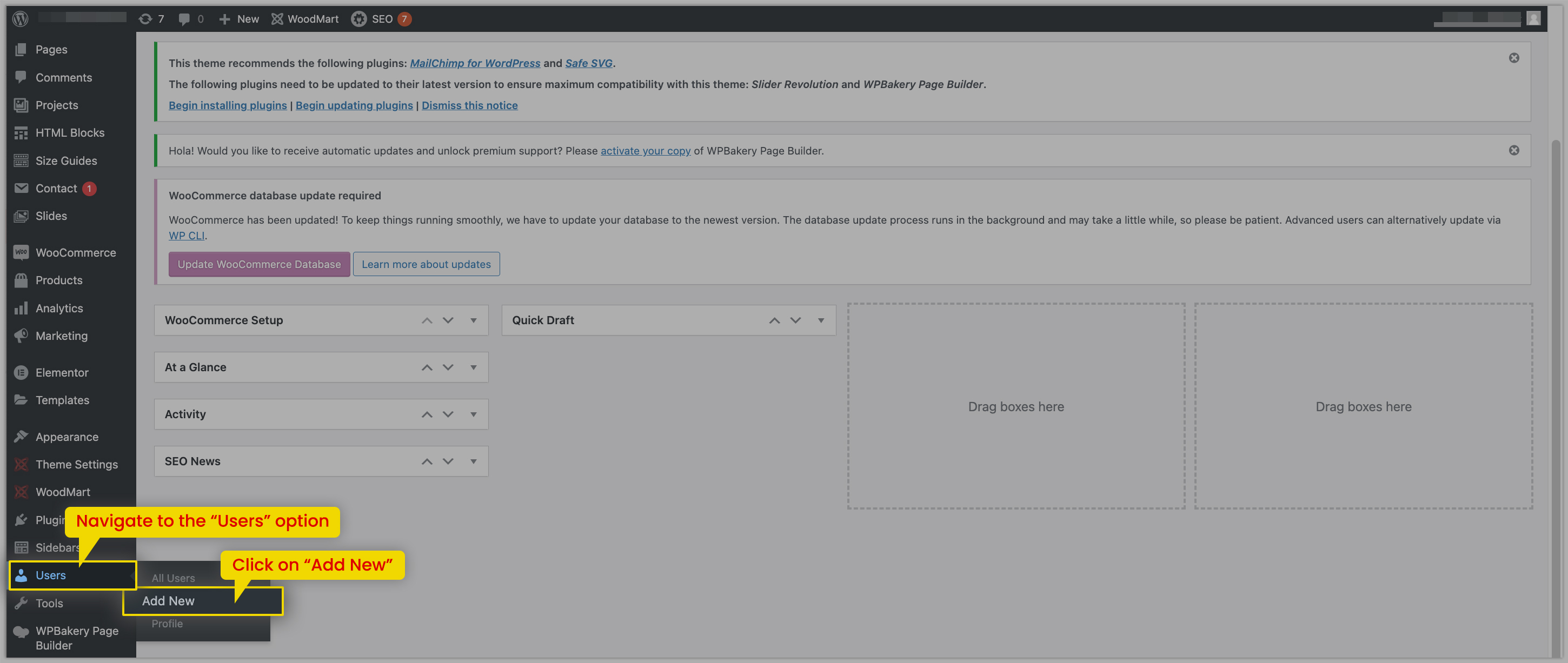The width and height of the screenshot is (1568, 663).
Task: Click the activate your copy link
Action: click(x=645, y=150)
